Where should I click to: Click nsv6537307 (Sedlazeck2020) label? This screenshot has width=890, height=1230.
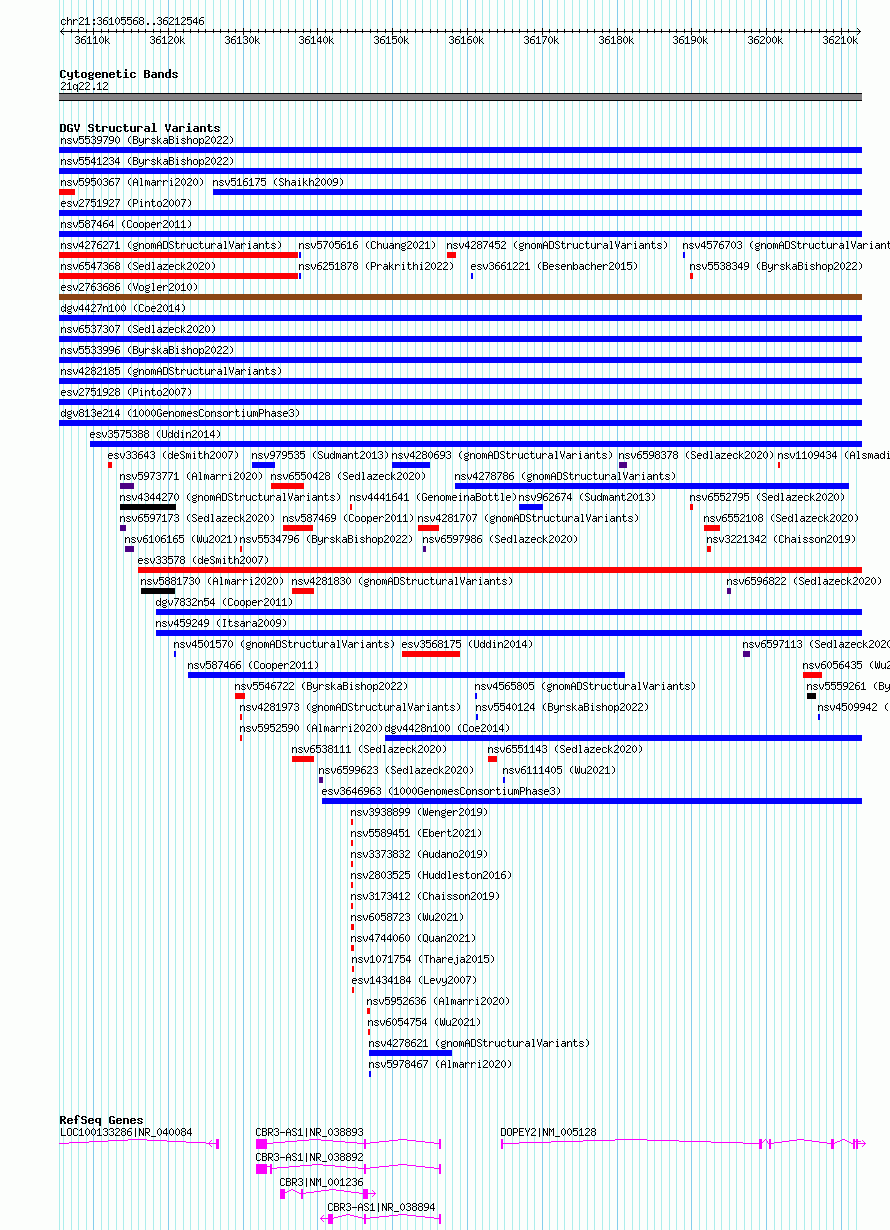pyautogui.click(x=138, y=329)
